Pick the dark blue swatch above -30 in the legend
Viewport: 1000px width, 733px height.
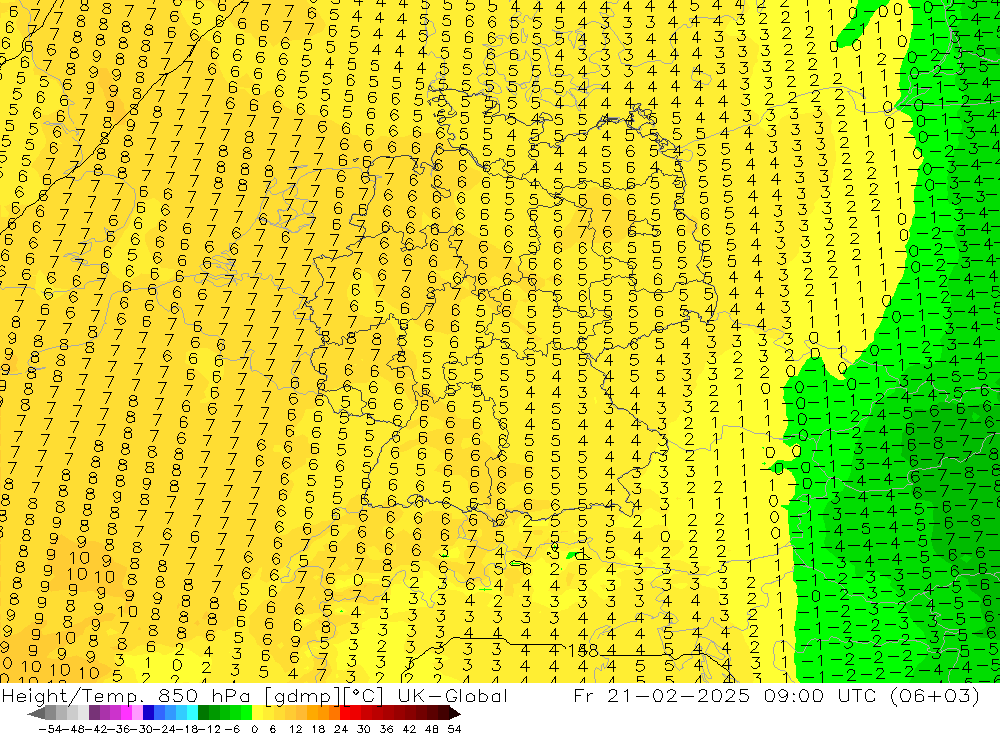148,713
